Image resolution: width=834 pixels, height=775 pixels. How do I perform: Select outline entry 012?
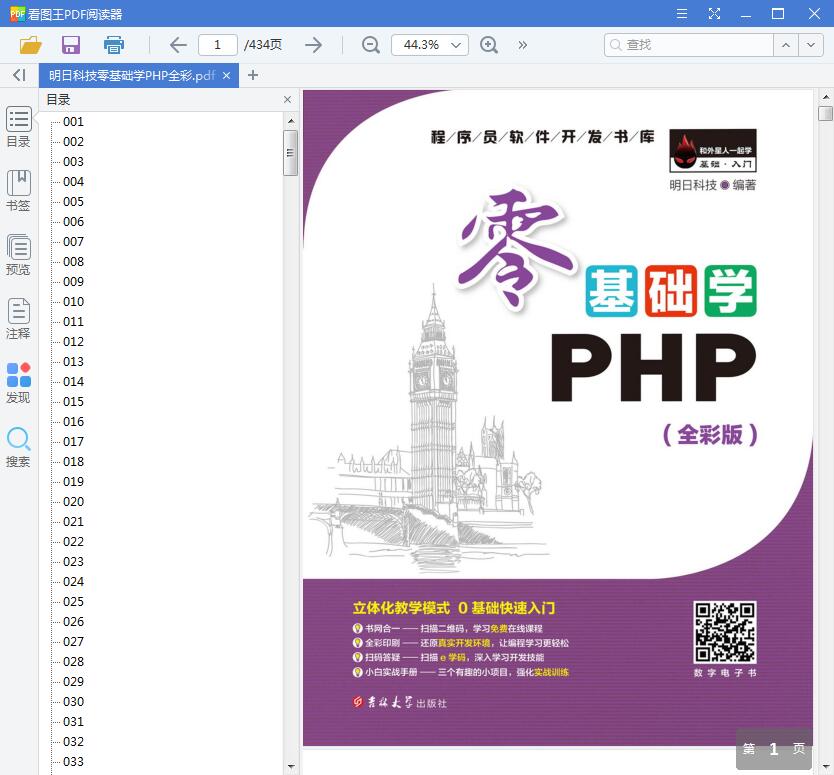coord(73,341)
